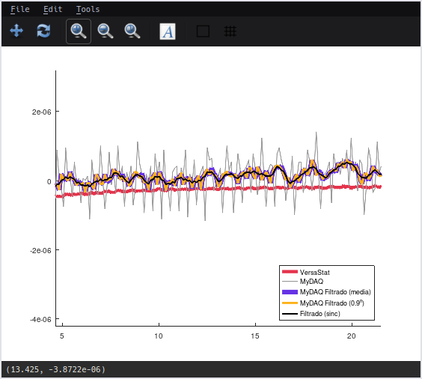Activate the insert text annotation tool
422x379 pixels.
click(x=167, y=31)
